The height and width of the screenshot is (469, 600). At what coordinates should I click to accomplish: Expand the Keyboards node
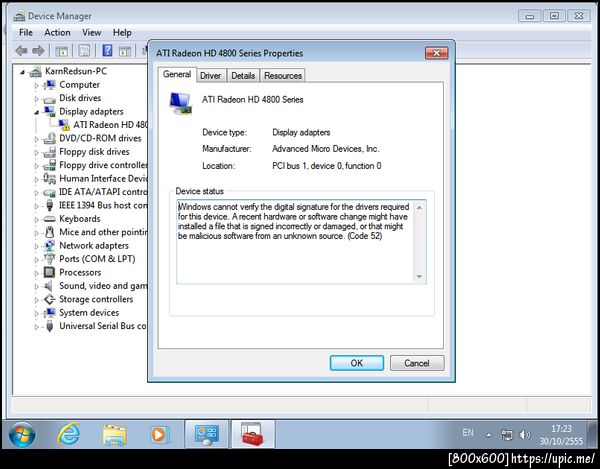pos(37,220)
